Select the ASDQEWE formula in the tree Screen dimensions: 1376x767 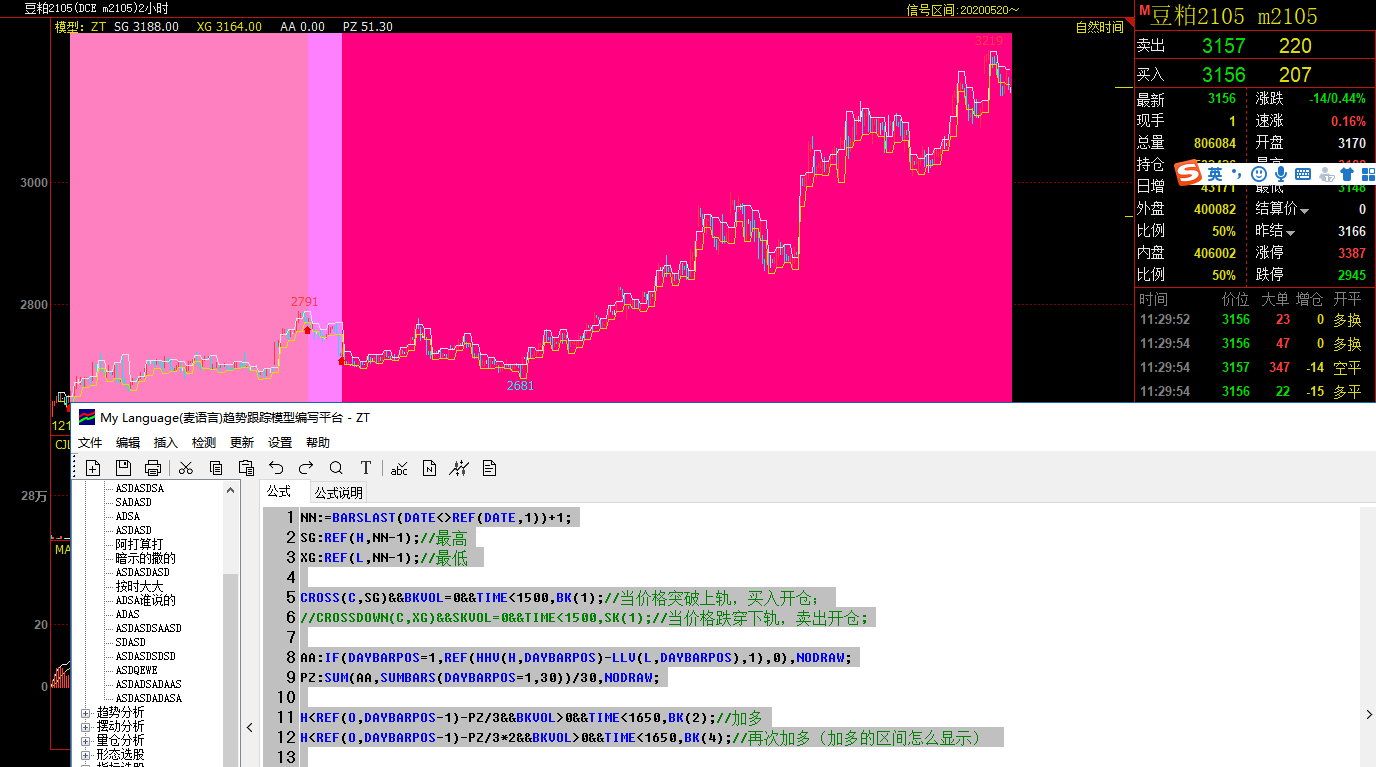(x=136, y=670)
